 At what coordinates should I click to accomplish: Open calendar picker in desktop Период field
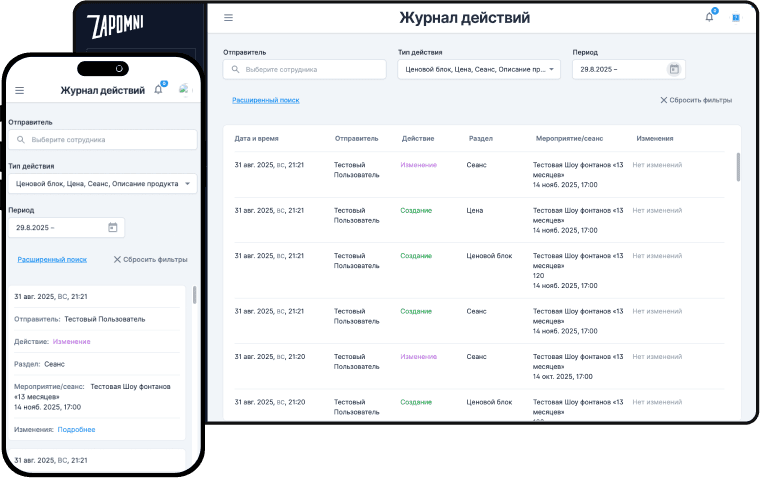point(673,69)
